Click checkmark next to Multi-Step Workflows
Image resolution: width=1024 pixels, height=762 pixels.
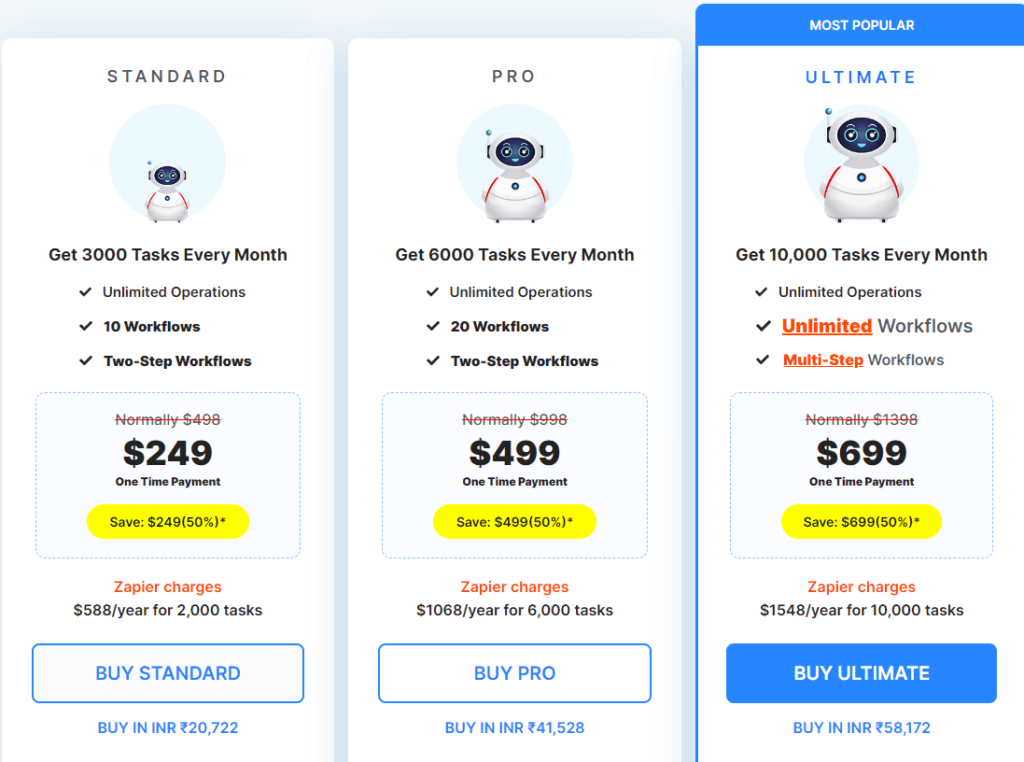[x=763, y=360]
